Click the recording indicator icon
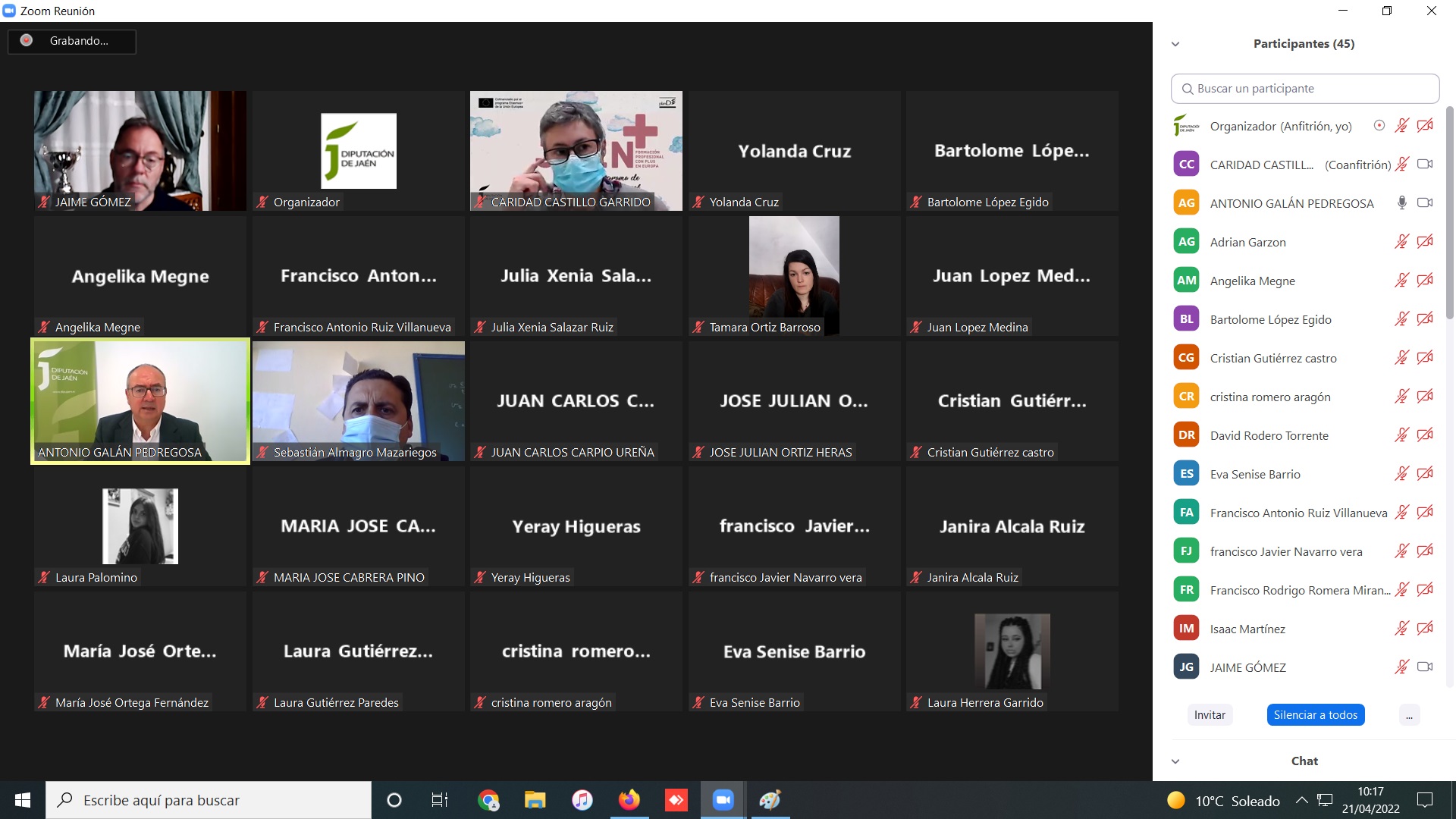The image size is (1456, 819). click(x=27, y=41)
